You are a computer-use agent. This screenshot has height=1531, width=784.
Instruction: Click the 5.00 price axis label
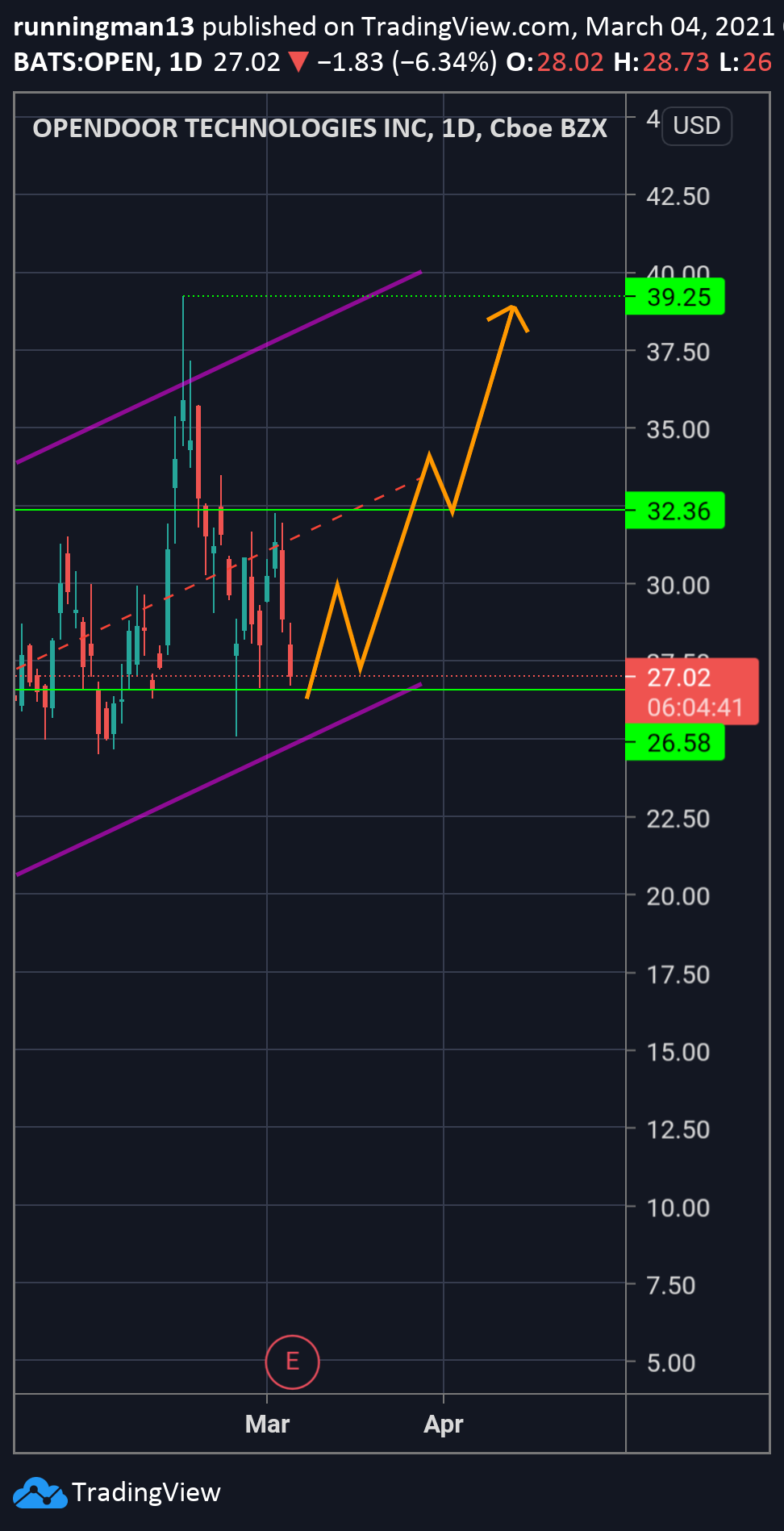[671, 1362]
